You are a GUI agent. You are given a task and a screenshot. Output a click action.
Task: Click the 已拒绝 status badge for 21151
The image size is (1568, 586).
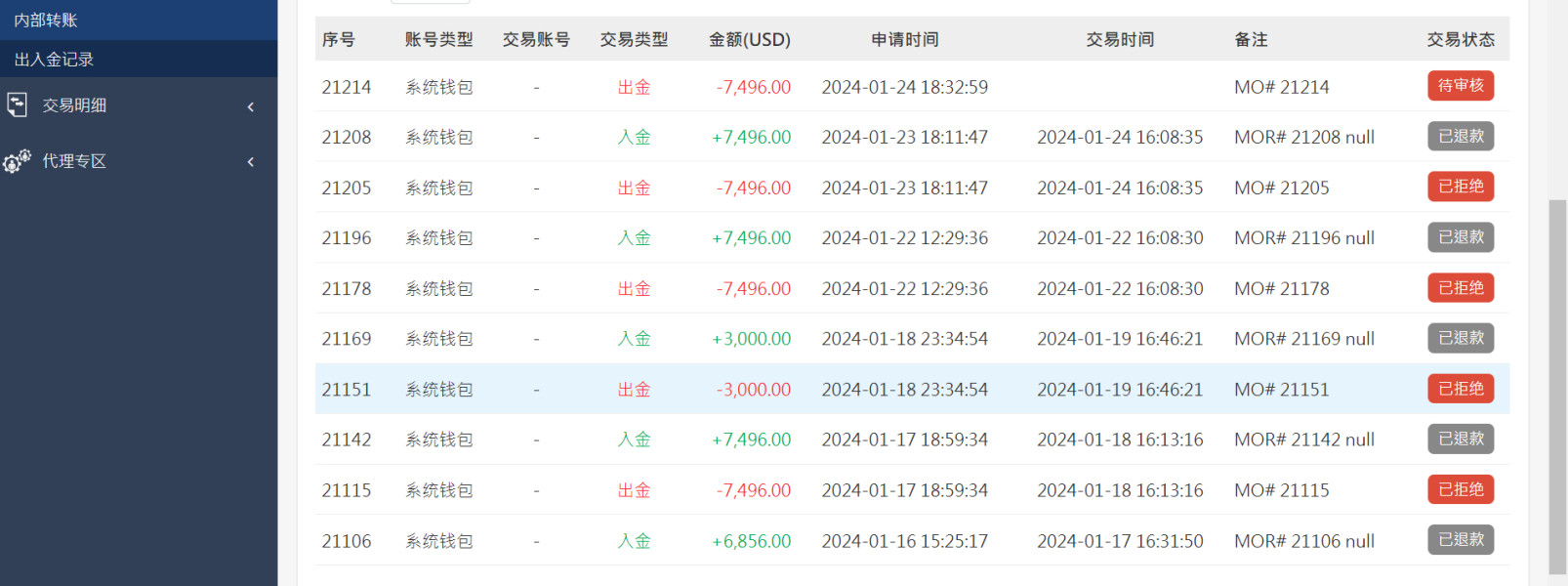(1461, 389)
